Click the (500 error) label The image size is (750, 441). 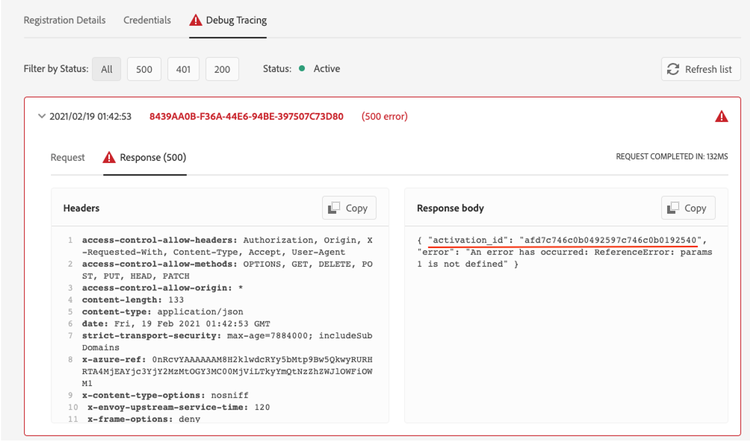385,116
